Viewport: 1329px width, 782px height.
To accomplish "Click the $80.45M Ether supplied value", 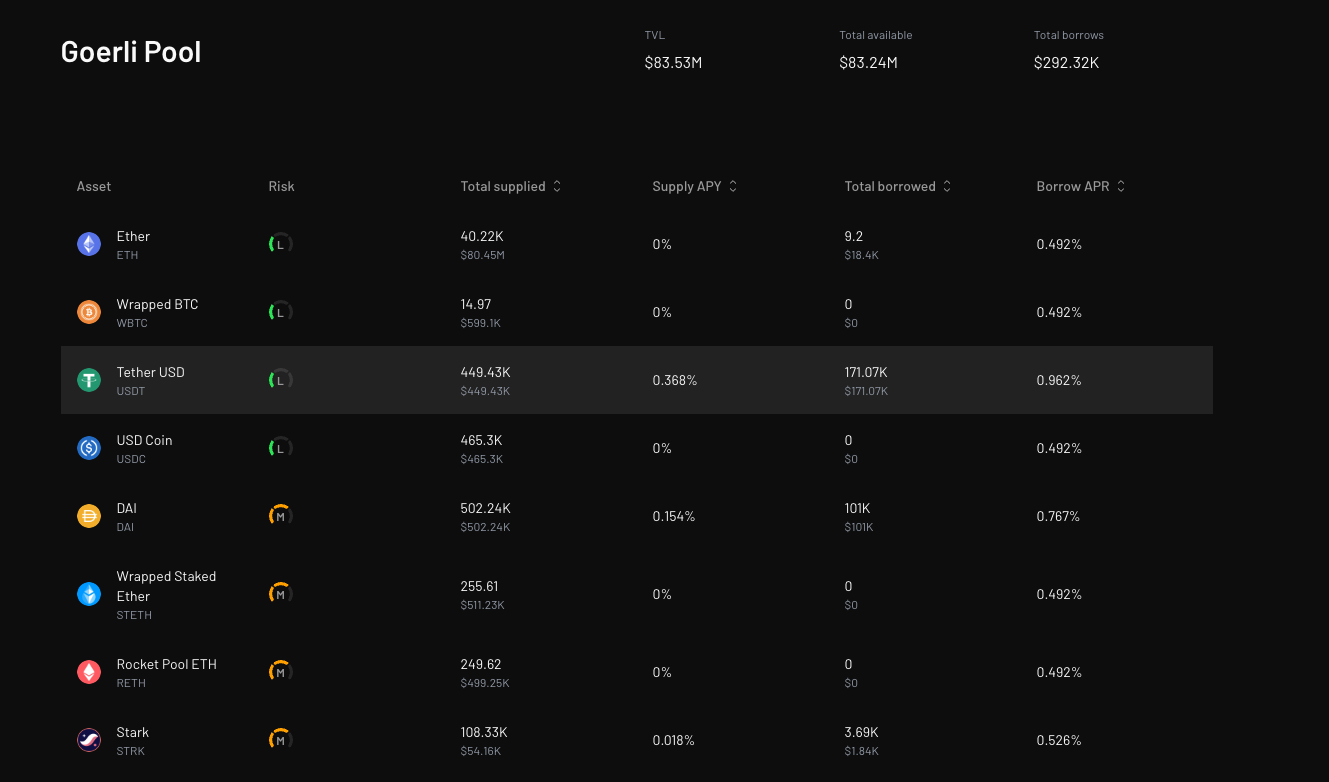I will 483,255.
